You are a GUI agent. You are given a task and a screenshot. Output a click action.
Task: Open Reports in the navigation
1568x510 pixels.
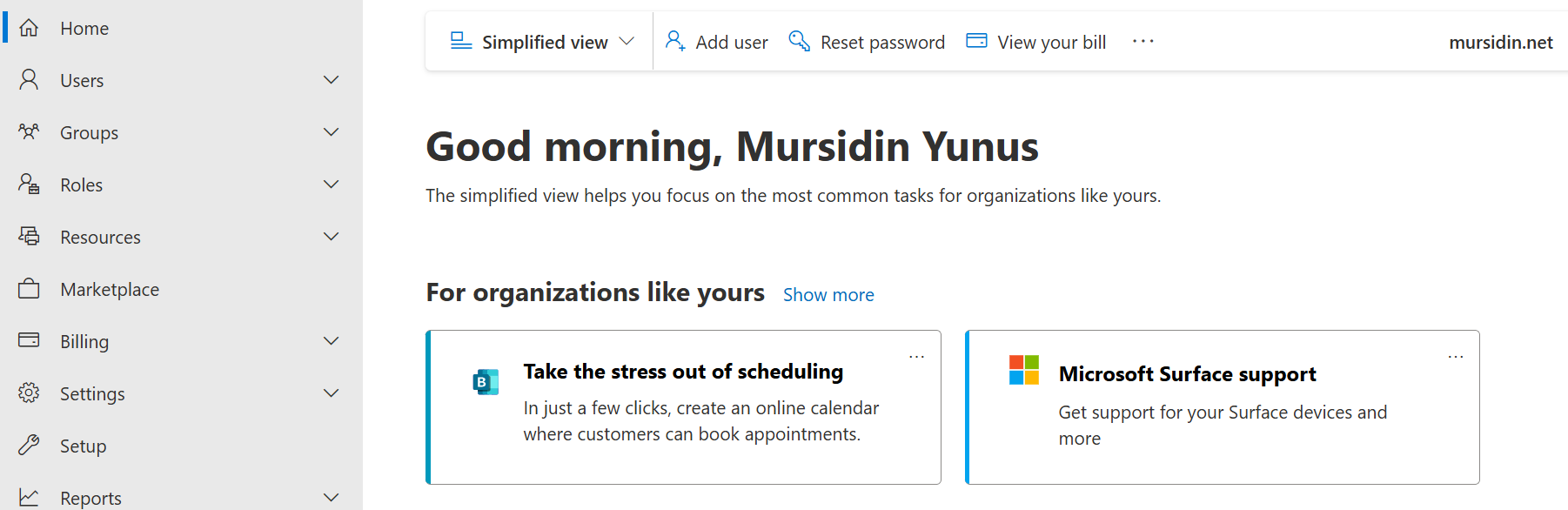point(90,498)
